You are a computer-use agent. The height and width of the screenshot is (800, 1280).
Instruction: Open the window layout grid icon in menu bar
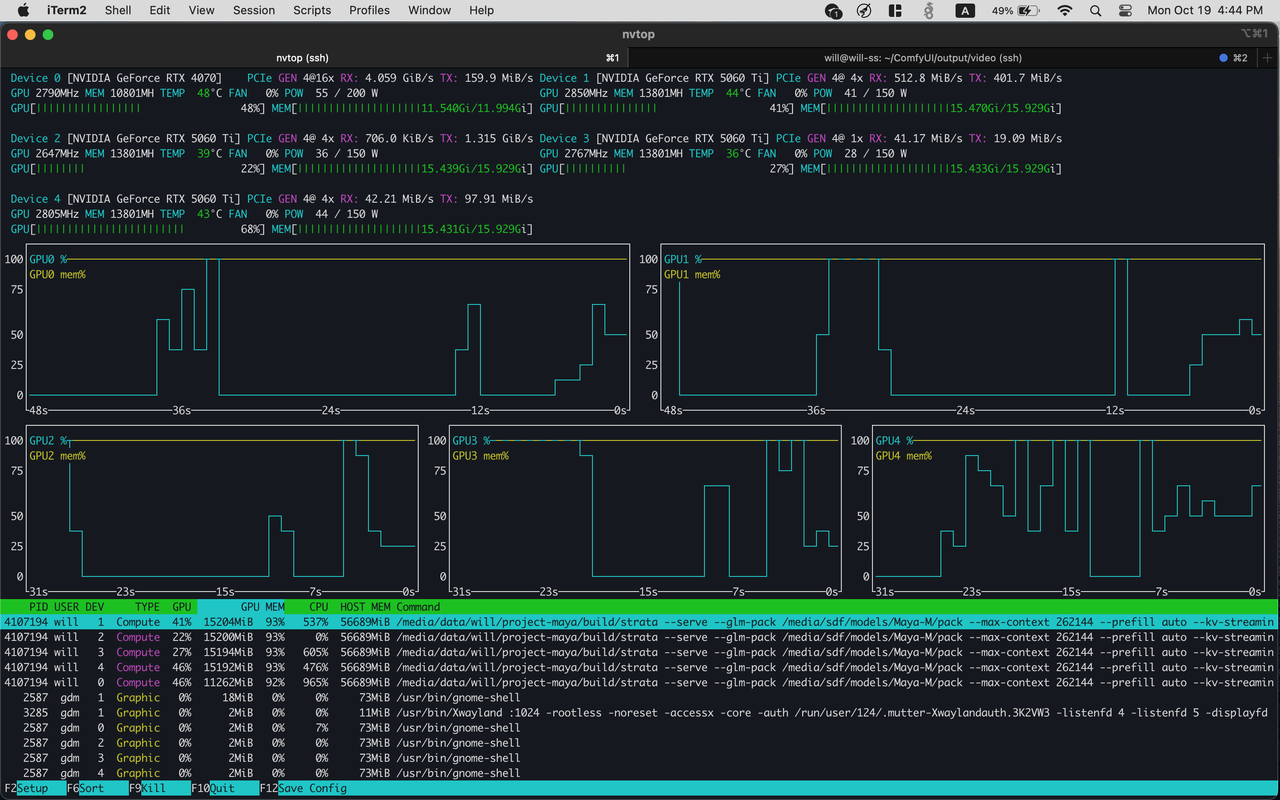click(x=896, y=10)
